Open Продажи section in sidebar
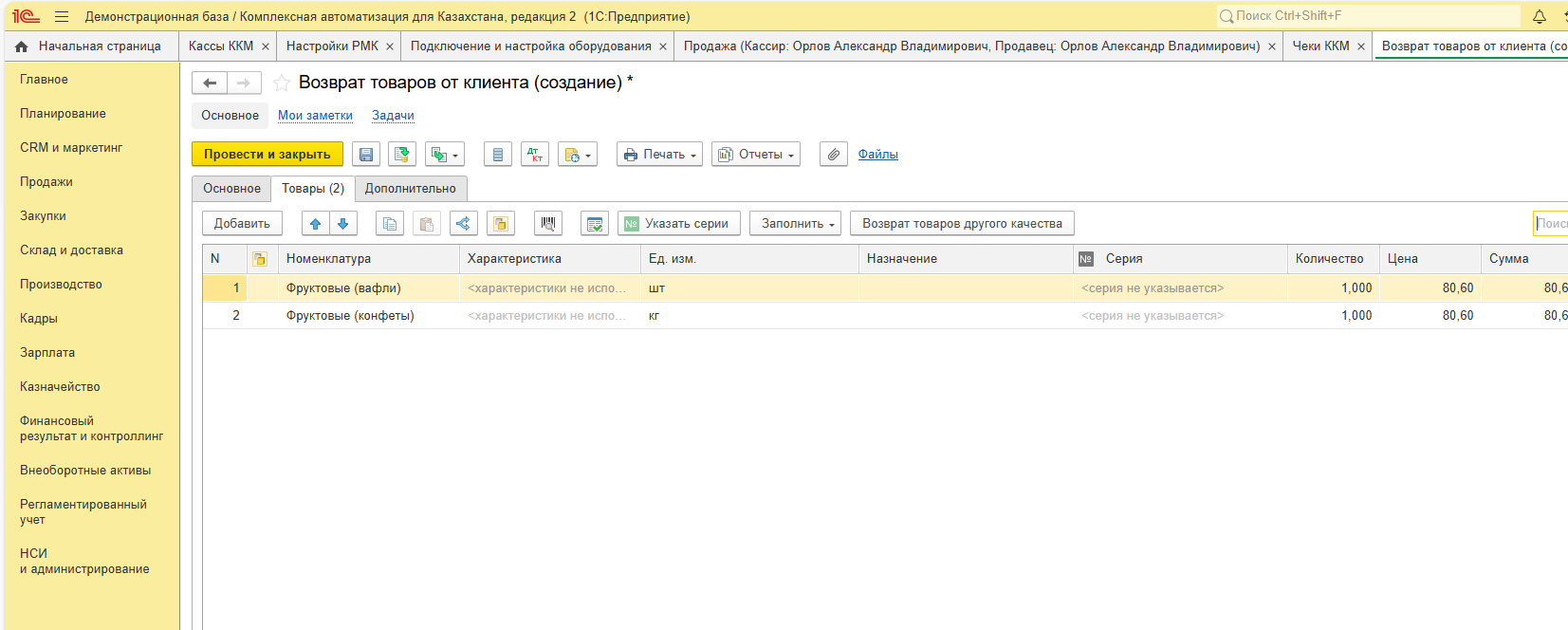This screenshot has width=1568, height=630. [x=46, y=182]
